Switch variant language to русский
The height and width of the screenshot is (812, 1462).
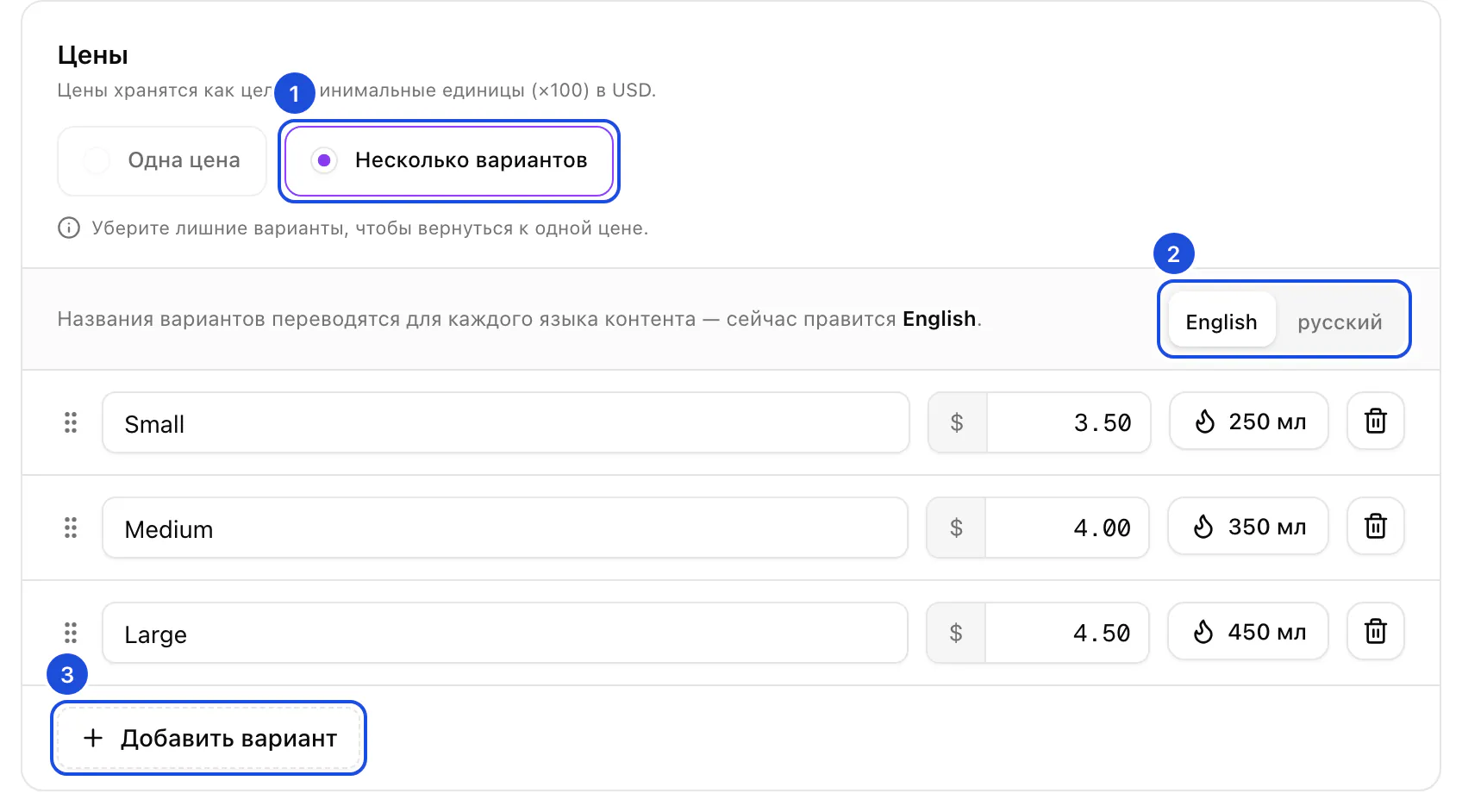(x=1340, y=322)
